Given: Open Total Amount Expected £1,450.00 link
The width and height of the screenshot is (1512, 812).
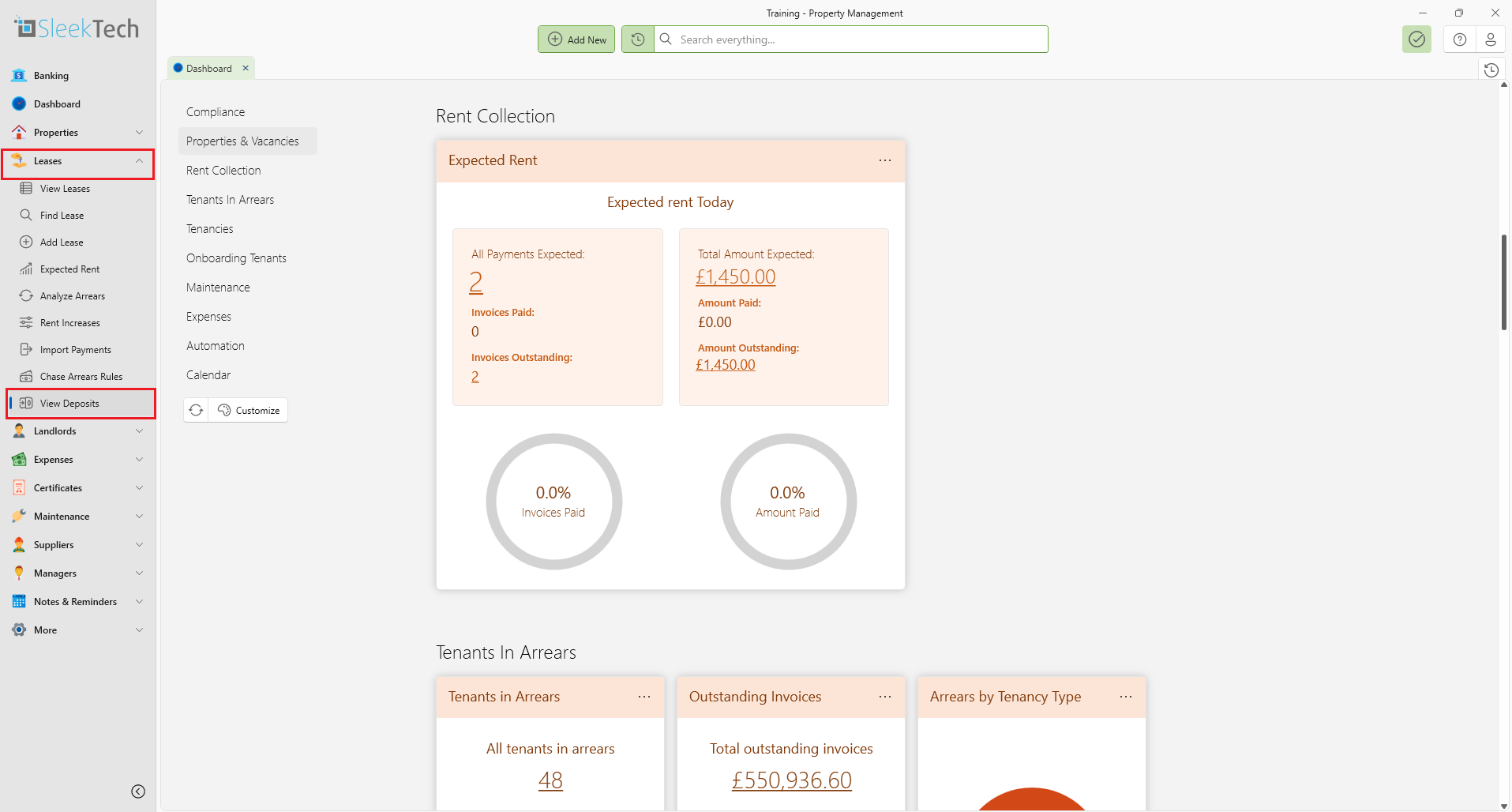Looking at the screenshot, I should [x=736, y=277].
